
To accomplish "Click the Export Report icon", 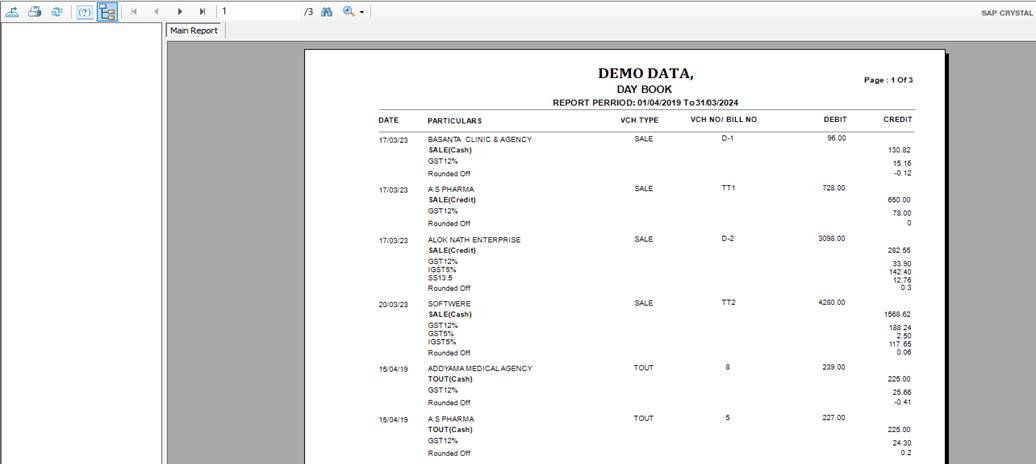I will (x=13, y=11).
